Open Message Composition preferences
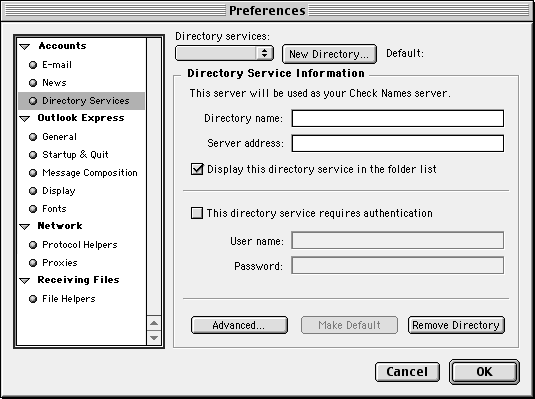Image resolution: width=535 pixels, height=399 pixels. coord(90,173)
